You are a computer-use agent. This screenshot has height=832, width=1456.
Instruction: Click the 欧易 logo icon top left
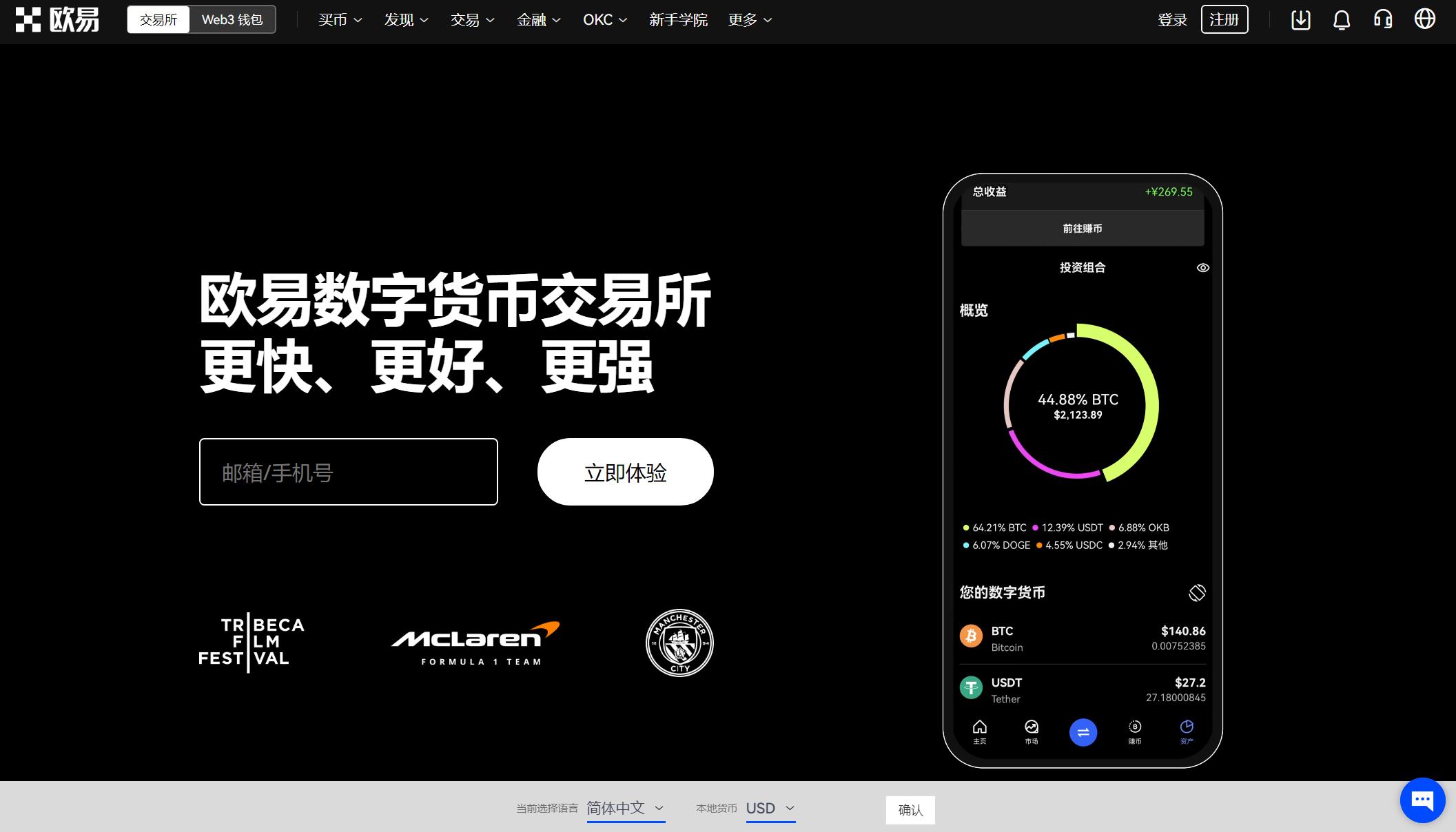click(x=26, y=19)
